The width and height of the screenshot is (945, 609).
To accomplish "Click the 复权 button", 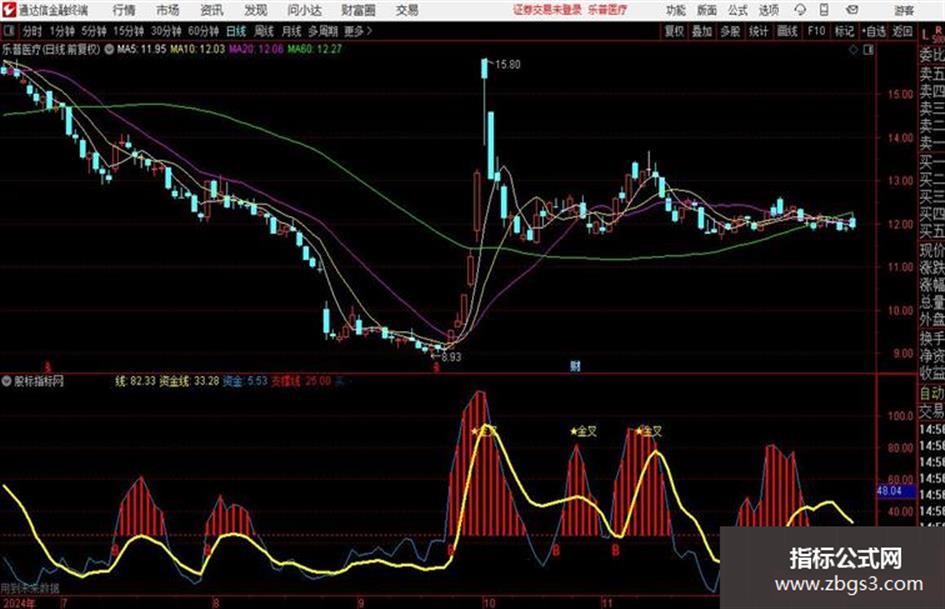I will [674, 31].
